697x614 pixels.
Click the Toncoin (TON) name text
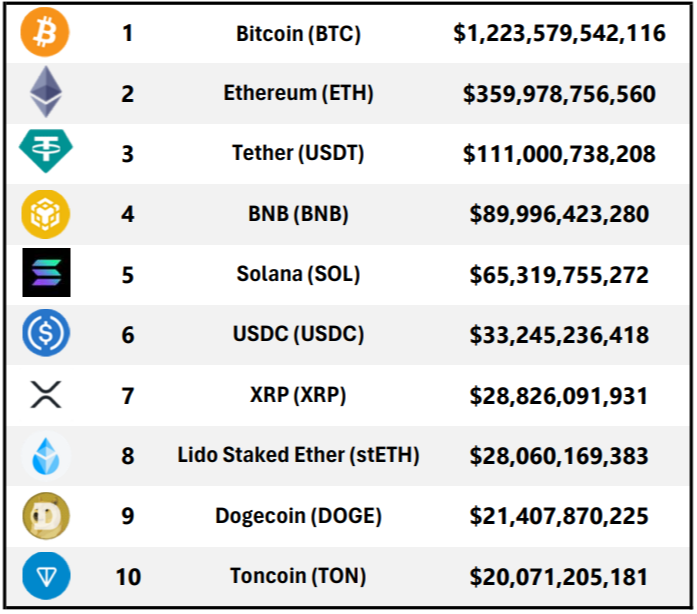[298, 577]
